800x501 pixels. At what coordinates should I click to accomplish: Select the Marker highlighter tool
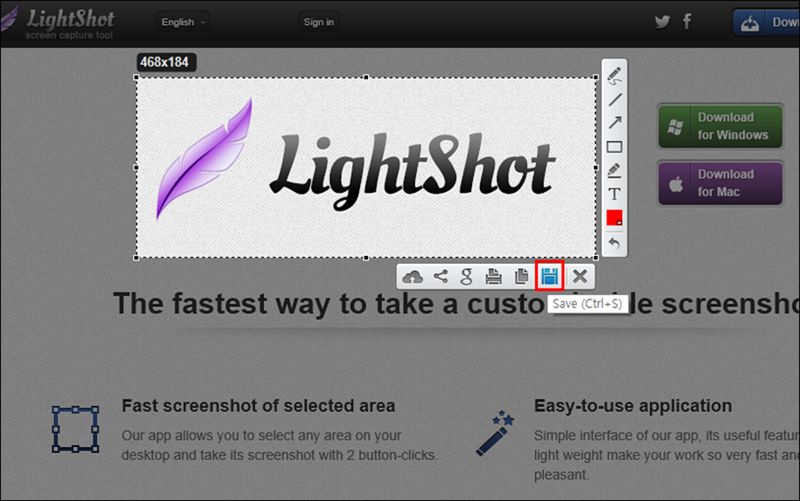pyautogui.click(x=614, y=170)
